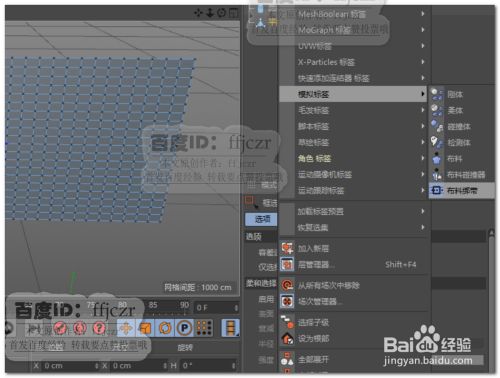Click the attribute panel scrollbar up arrow
Viewport: 500px width, 378px height.
pyautogui.click(x=491, y=233)
